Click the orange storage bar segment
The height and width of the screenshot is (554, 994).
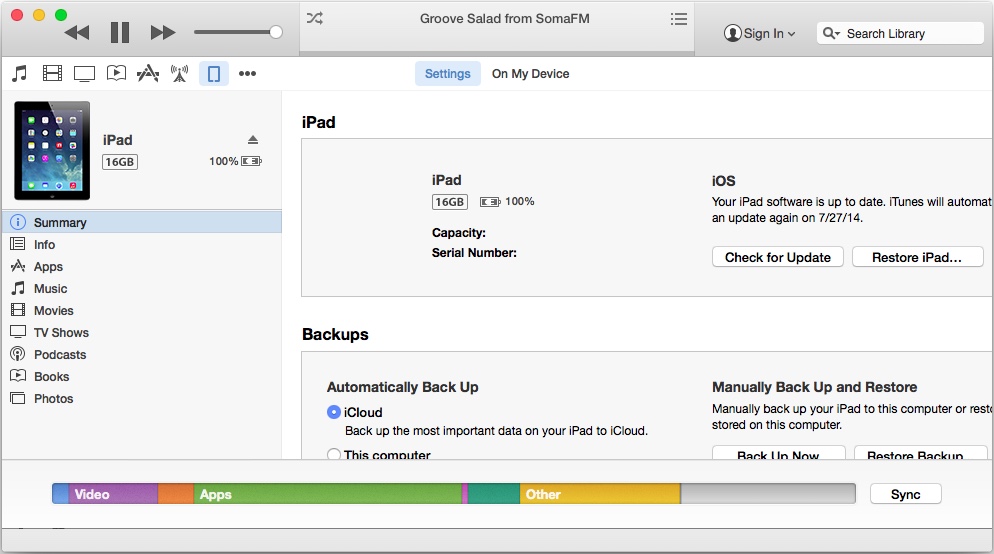[x=176, y=494]
